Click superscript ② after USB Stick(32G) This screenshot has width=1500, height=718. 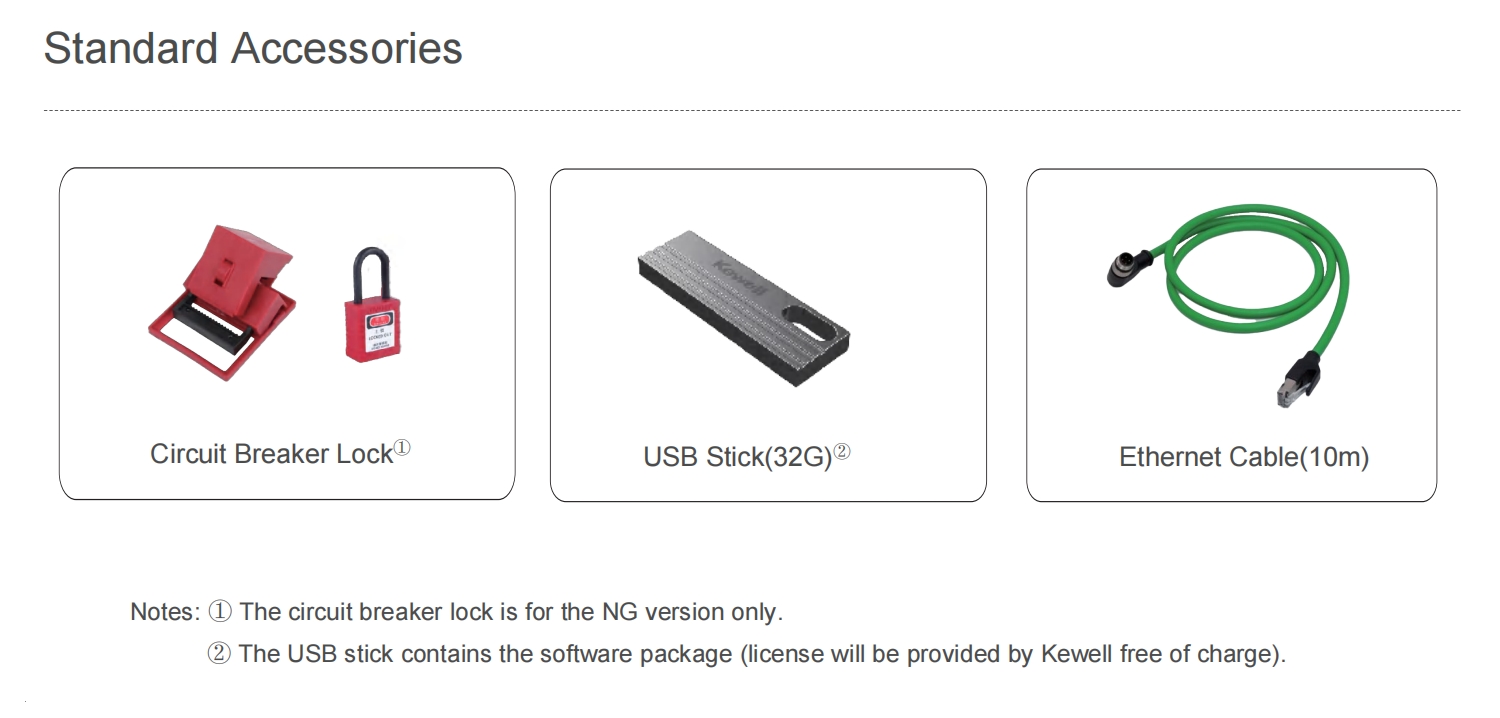(x=842, y=451)
